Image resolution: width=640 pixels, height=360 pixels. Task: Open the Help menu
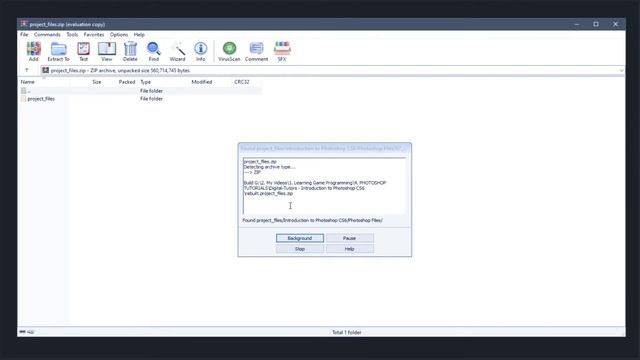point(139,35)
